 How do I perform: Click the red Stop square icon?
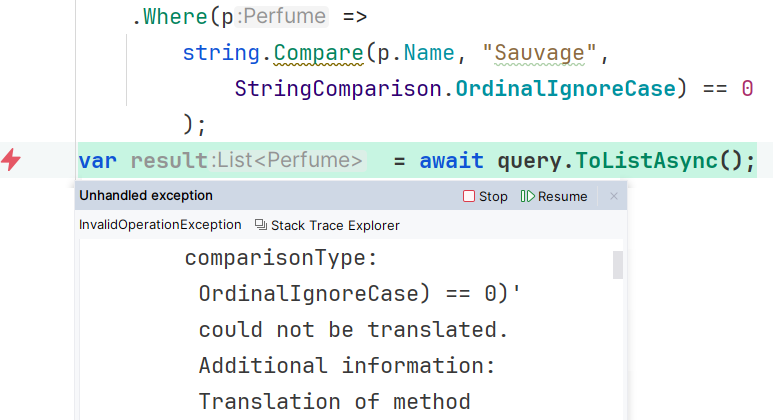[x=469, y=196]
